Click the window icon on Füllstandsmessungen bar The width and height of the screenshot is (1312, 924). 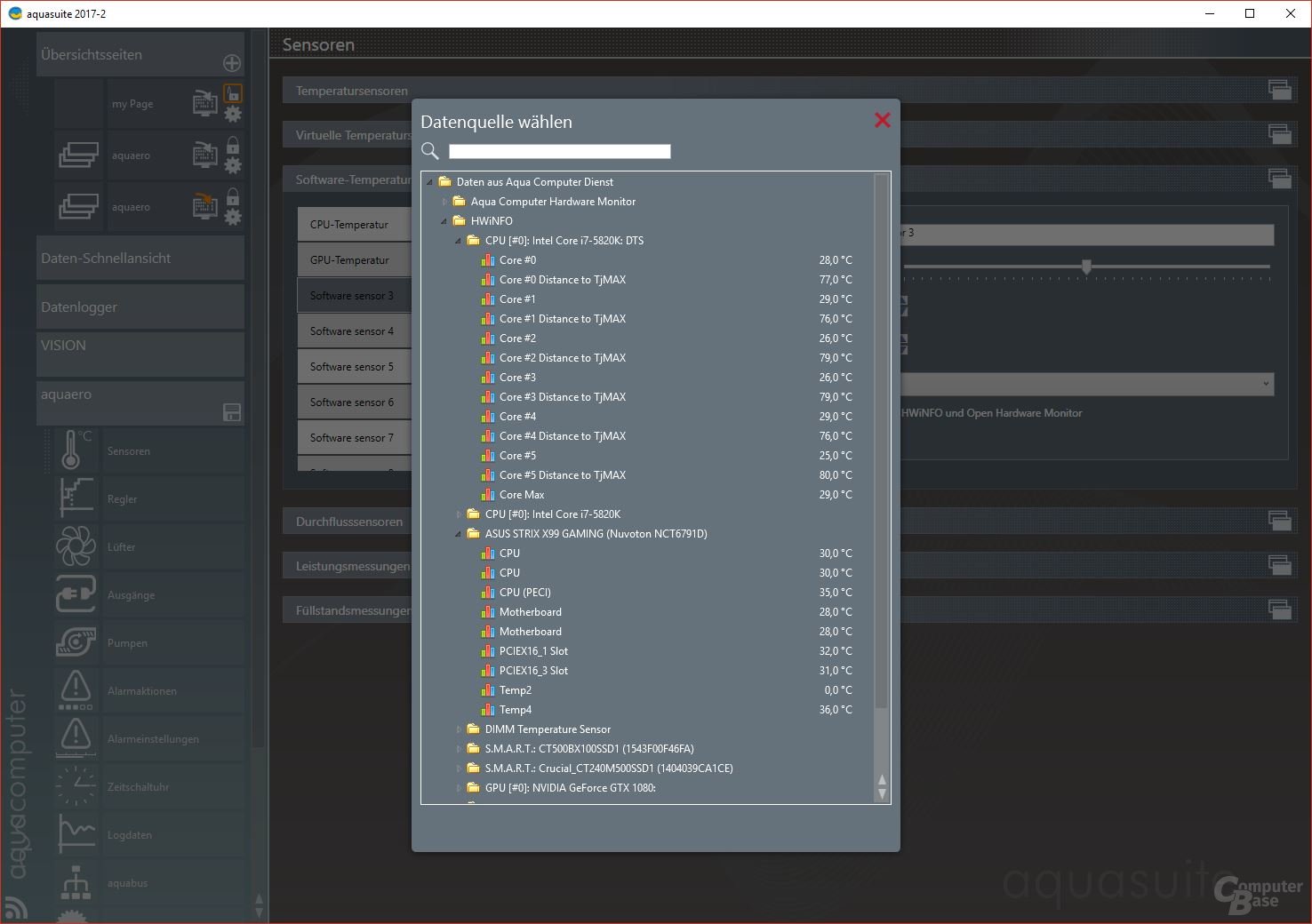point(1279,609)
